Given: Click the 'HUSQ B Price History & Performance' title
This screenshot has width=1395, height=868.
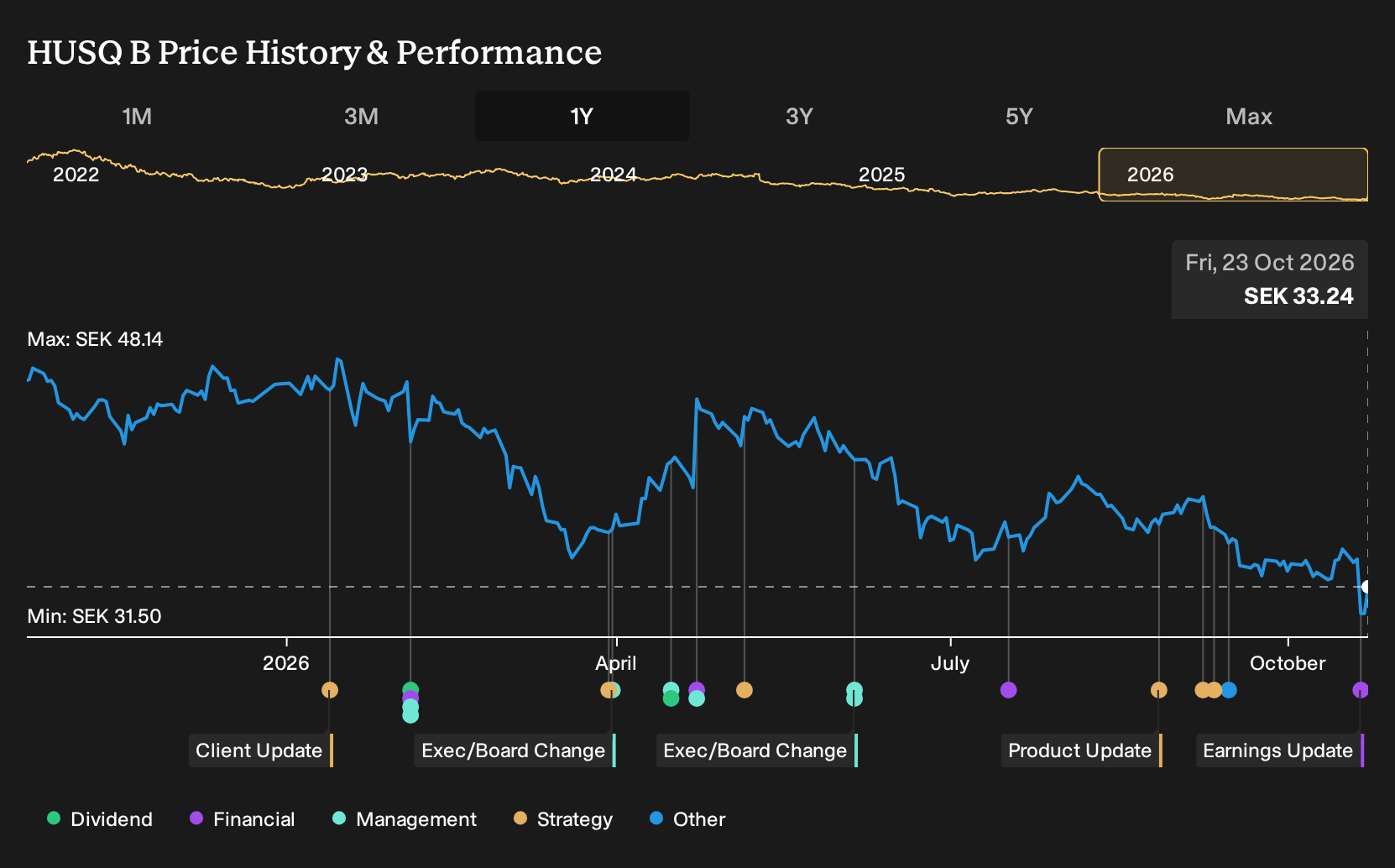Looking at the screenshot, I should (315, 52).
